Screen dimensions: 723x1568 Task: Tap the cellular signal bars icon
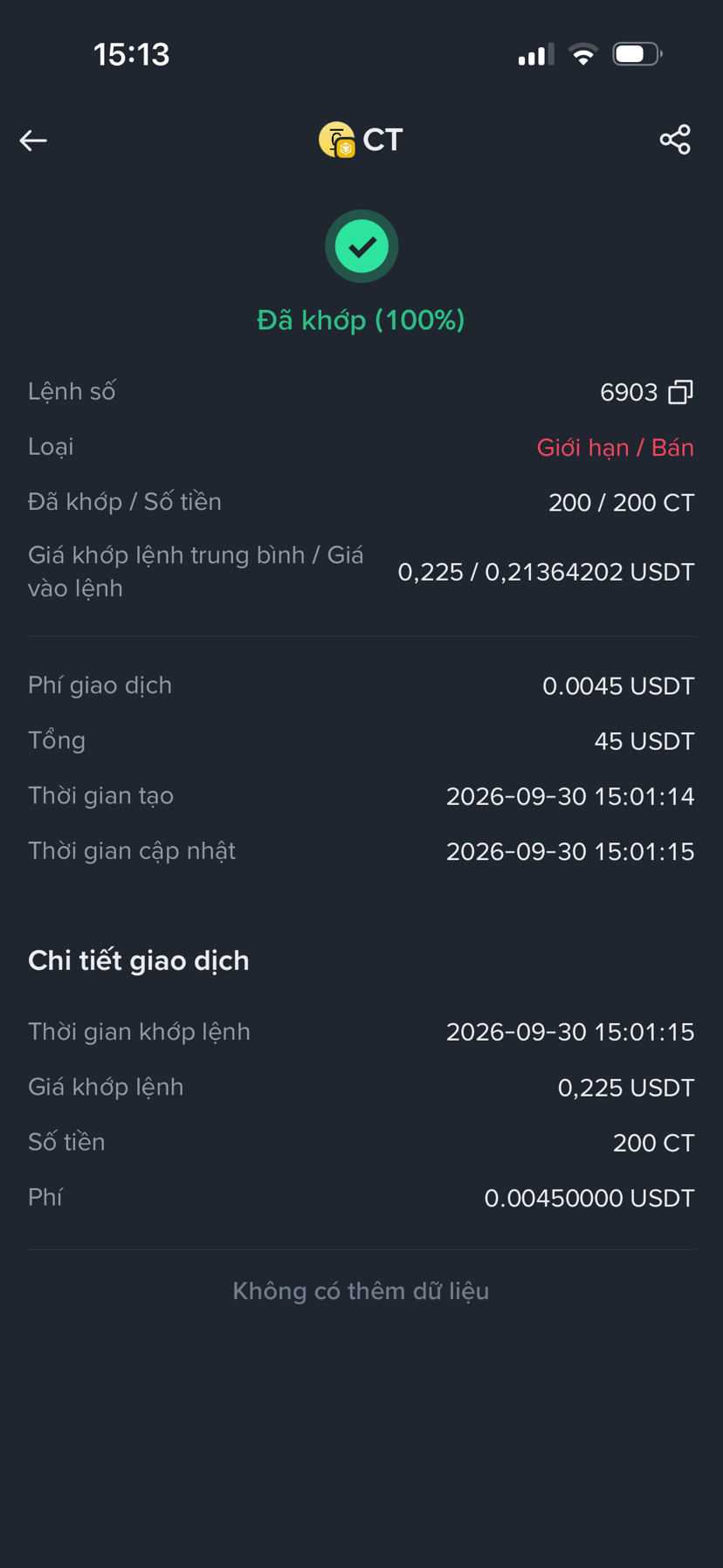point(535,54)
